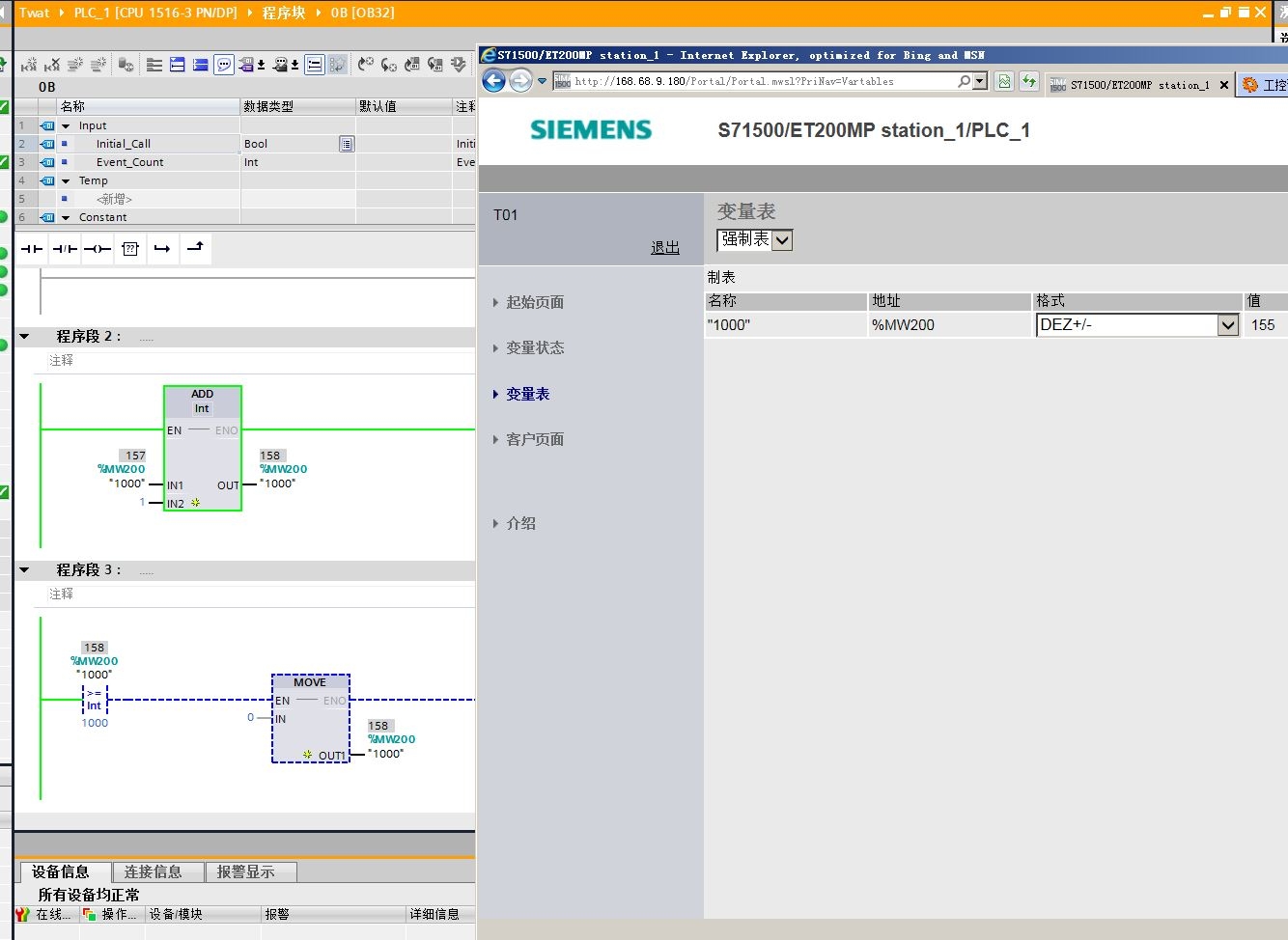Open 起始页面 in web server menu

[x=535, y=302]
